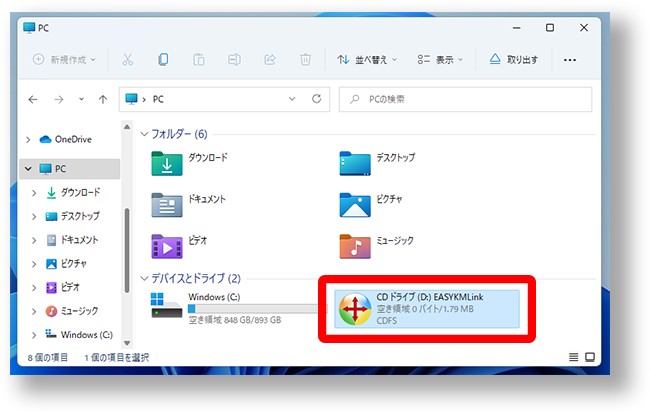Expand Windows (C:) in the navigation pane
650x413 pixels.
pyautogui.click(x=34, y=335)
